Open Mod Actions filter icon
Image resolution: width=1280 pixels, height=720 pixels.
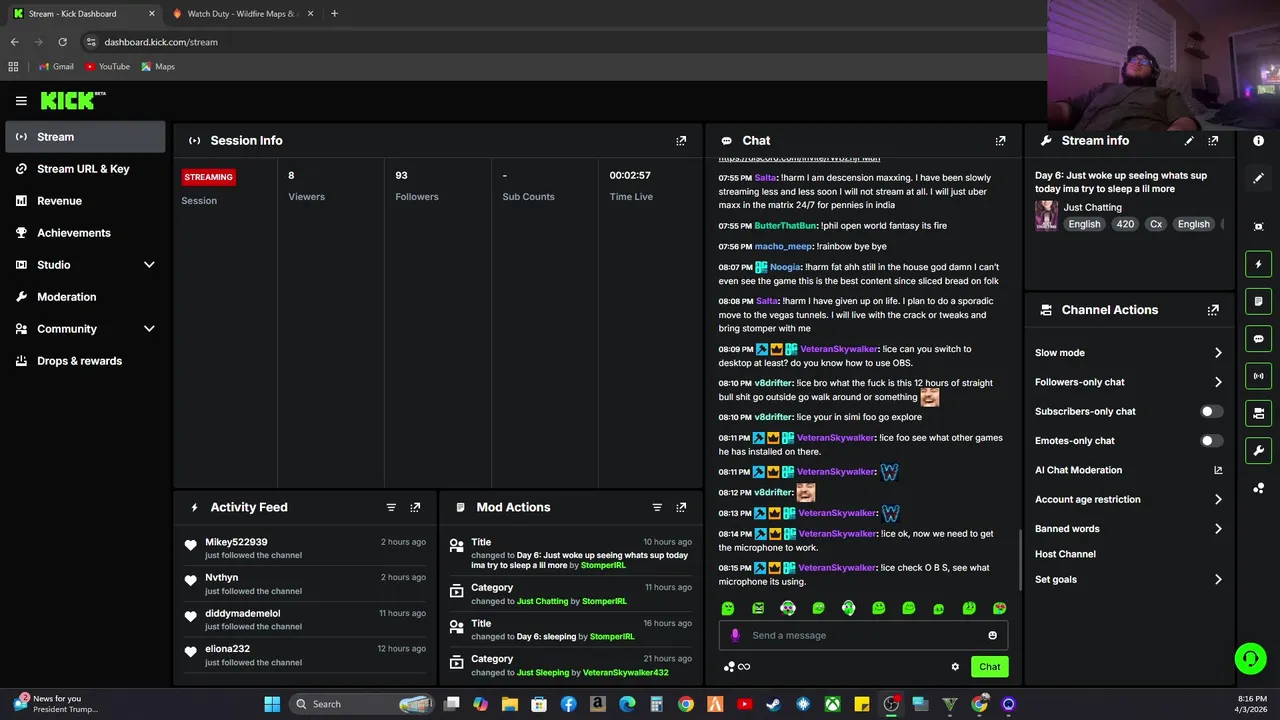point(657,507)
